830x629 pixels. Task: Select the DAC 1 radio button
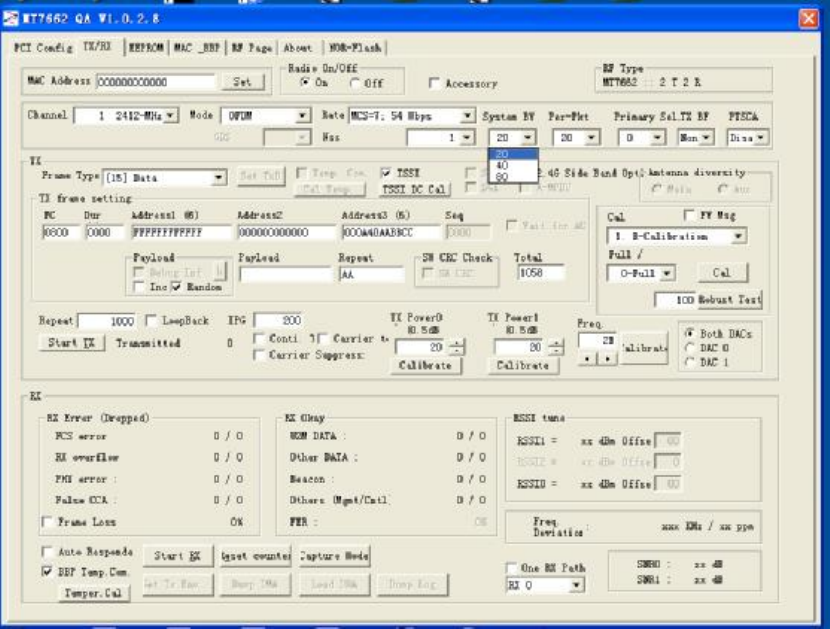click(x=689, y=362)
